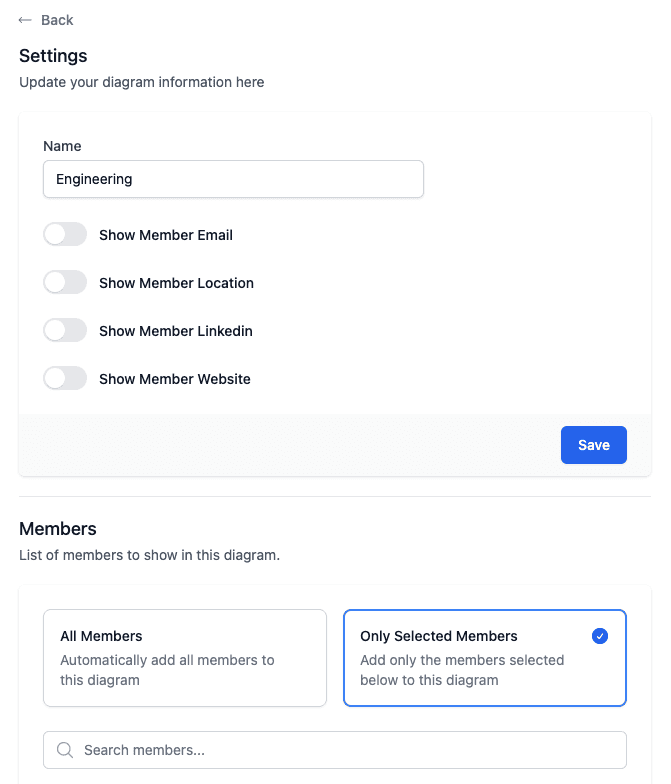The height and width of the screenshot is (784, 671).
Task: Click the Show Member Linkedin label
Action: [176, 331]
